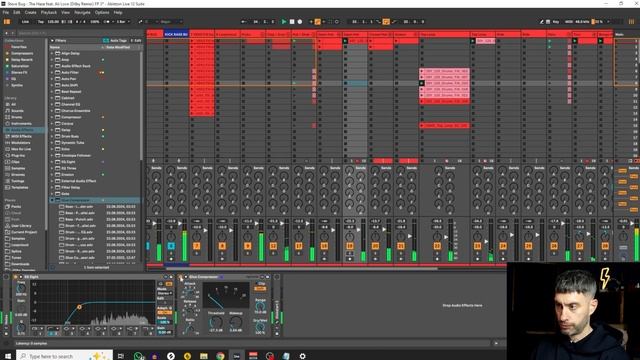
Task: Expand the Compressor folder
Action: coord(52,117)
